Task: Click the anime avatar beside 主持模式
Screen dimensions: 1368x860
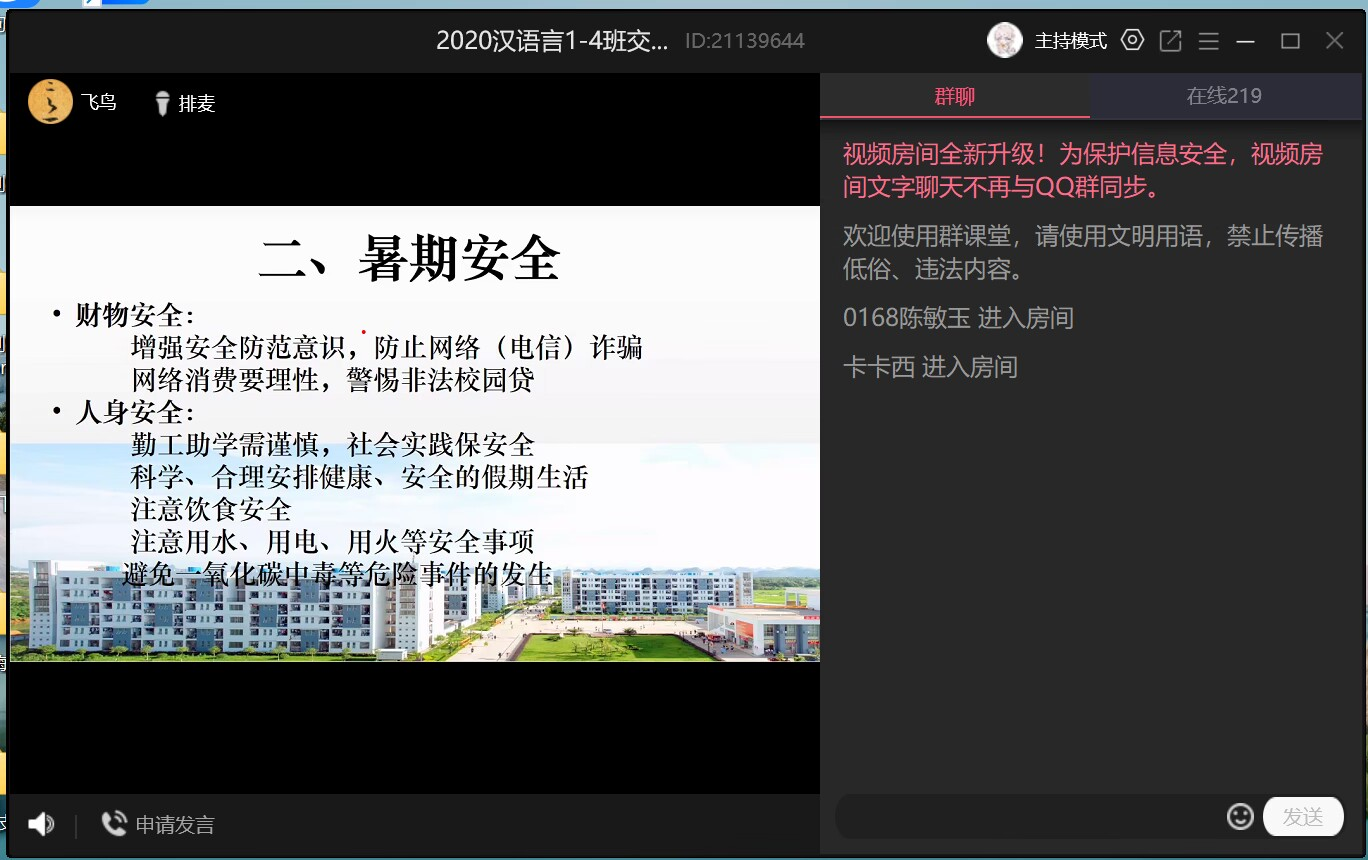Action: [1005, 40]
